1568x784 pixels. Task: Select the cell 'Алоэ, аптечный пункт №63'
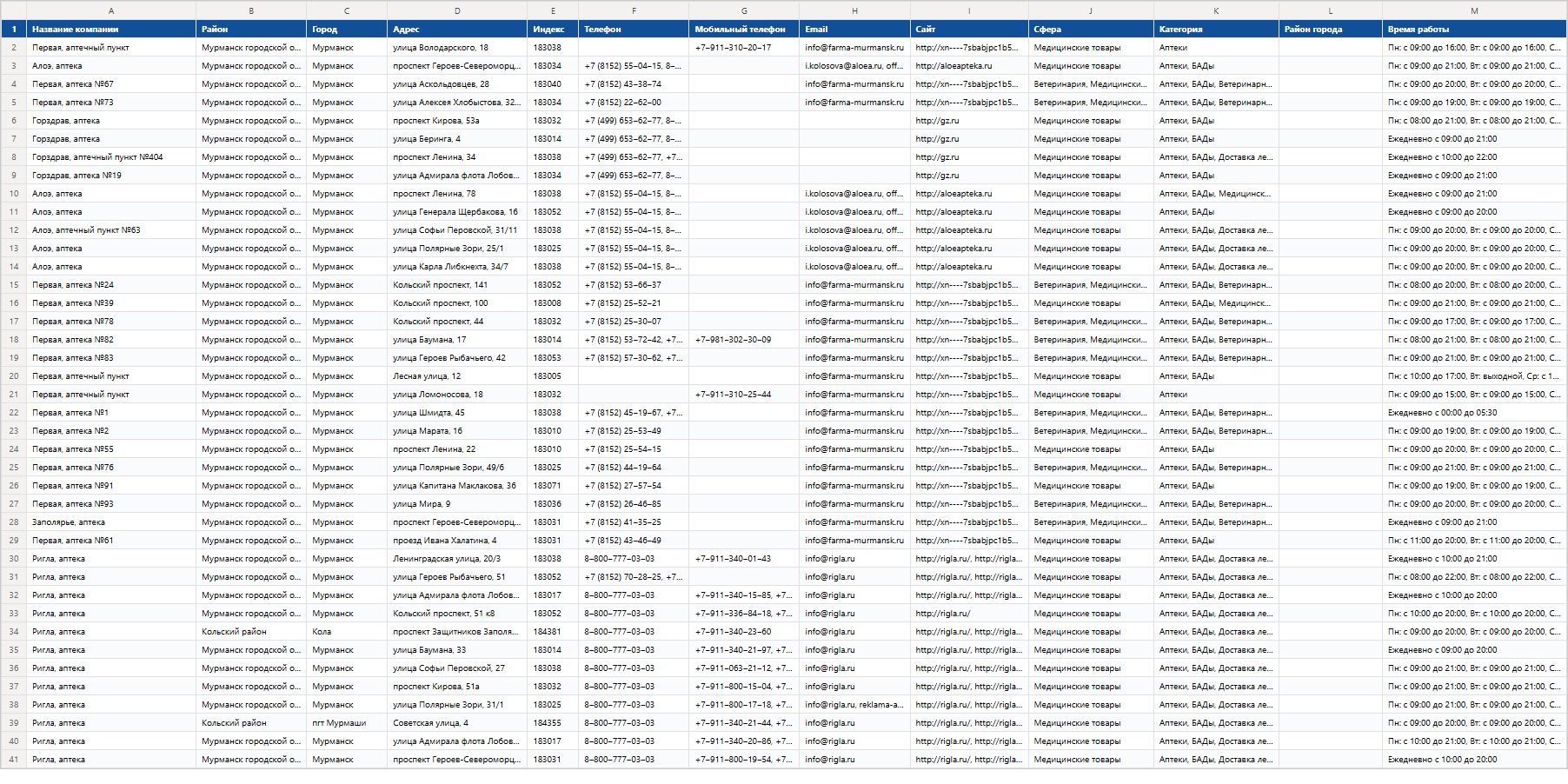pos(111,230)
